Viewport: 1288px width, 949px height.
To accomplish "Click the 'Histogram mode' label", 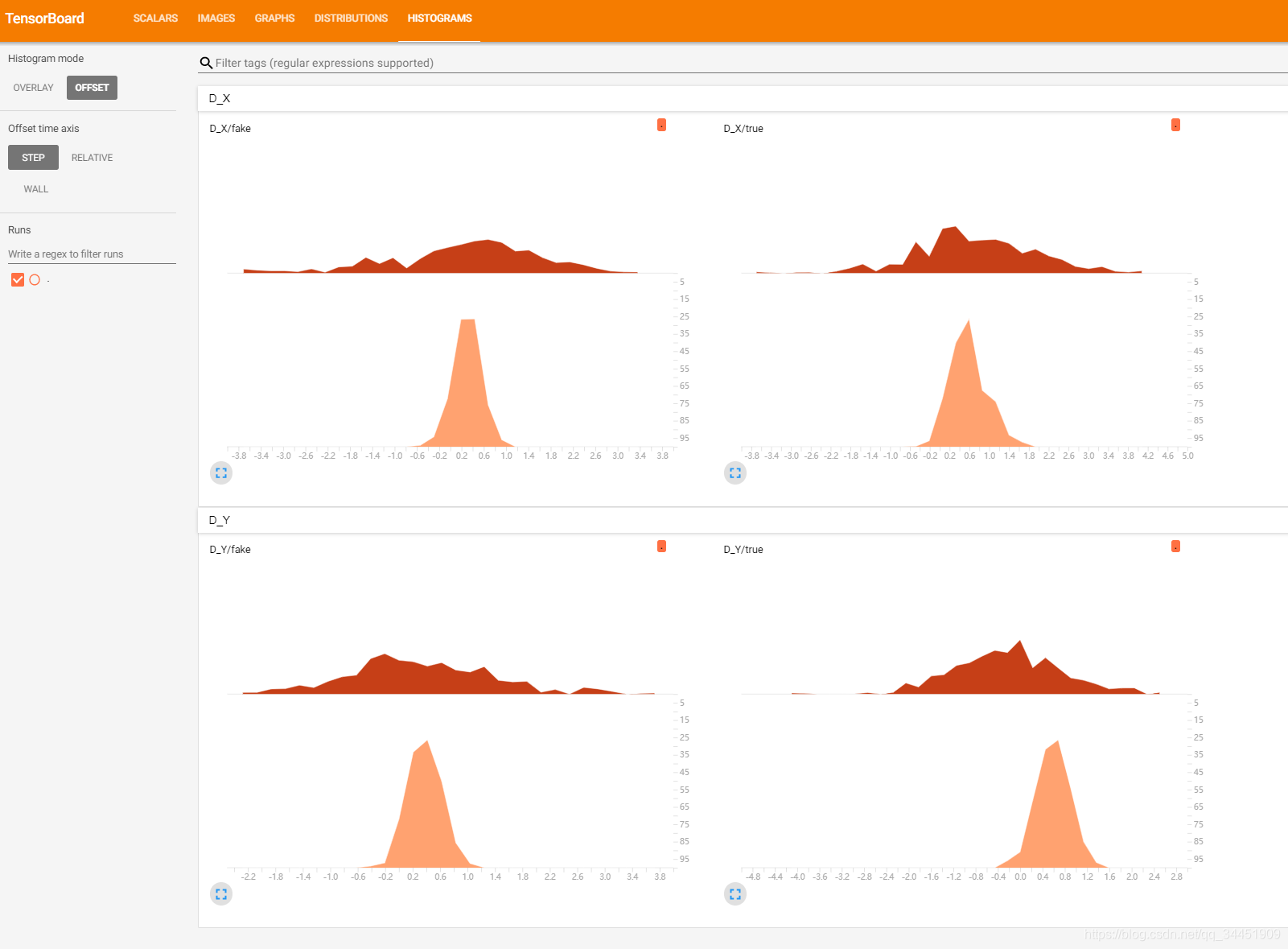I will (46, 59).
